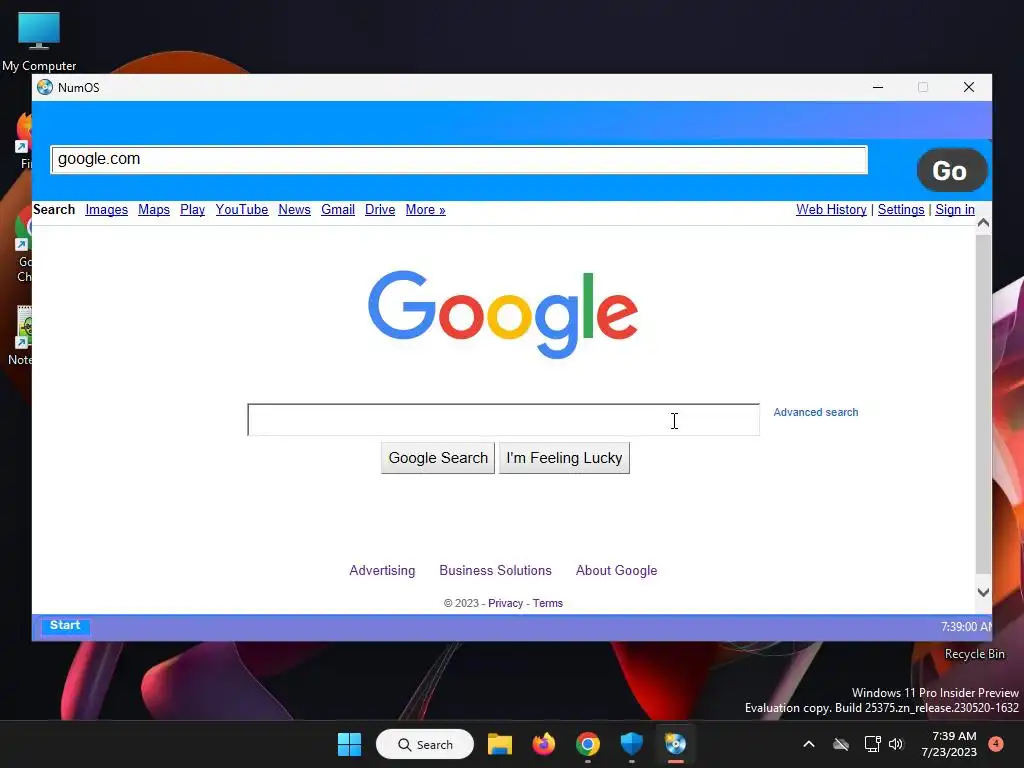The height and width of the screenshot is (768, 1024).
Task: Open the News link
Action: pyautogui.click(x=295, y=210)
